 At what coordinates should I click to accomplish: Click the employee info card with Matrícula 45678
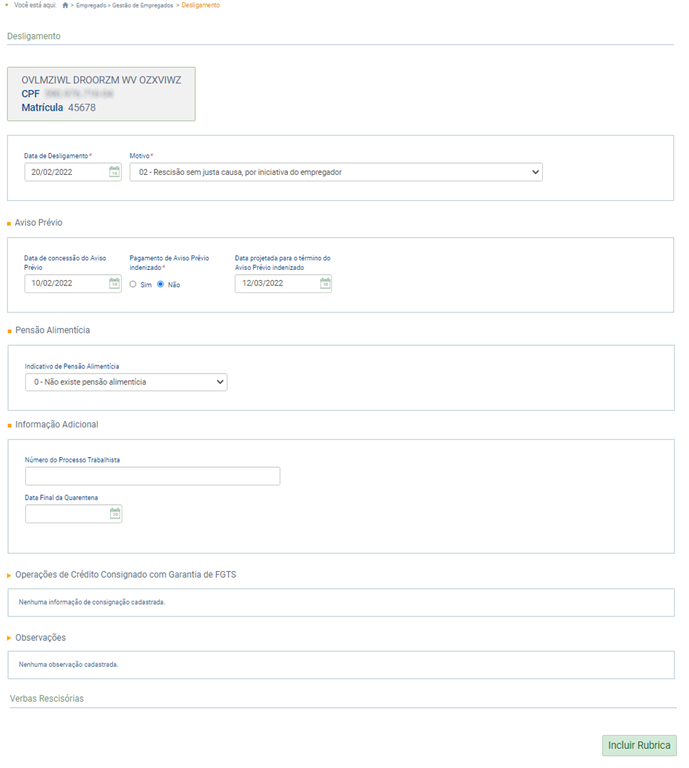(x=101, y=94)
